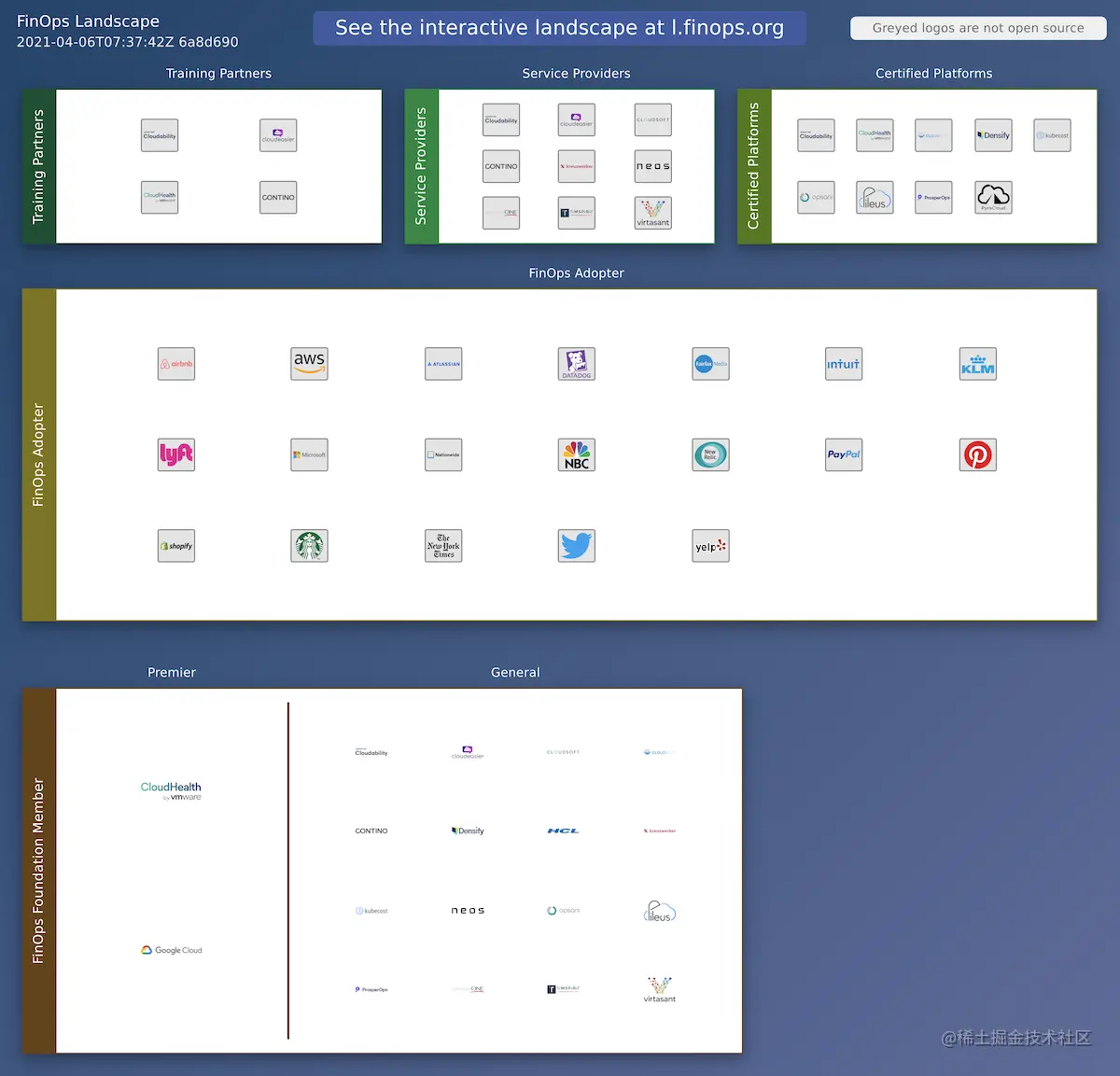Click the Nationwide adopter card
Viewport: 1120px width, 1076px height.
click(x=443, y=454)
